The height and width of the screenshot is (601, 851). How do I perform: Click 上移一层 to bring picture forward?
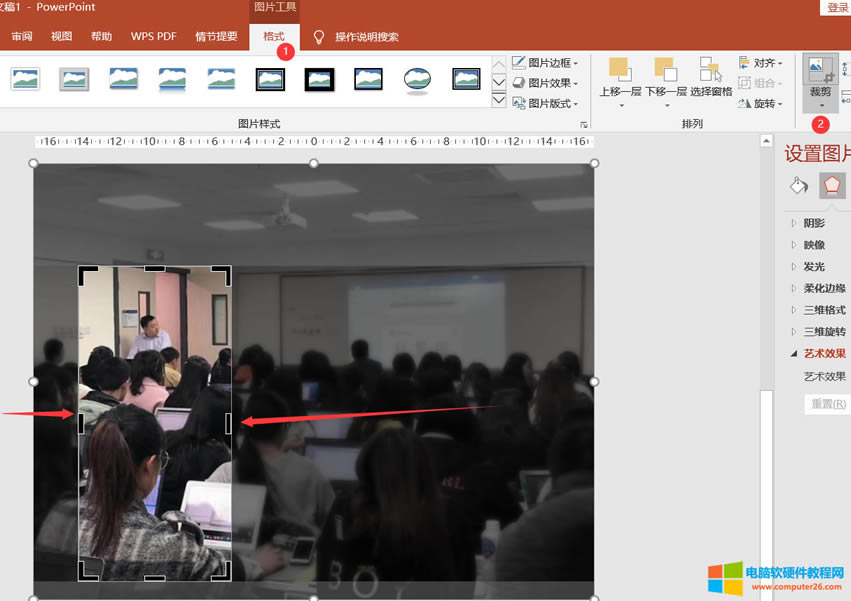click(619, 80)
